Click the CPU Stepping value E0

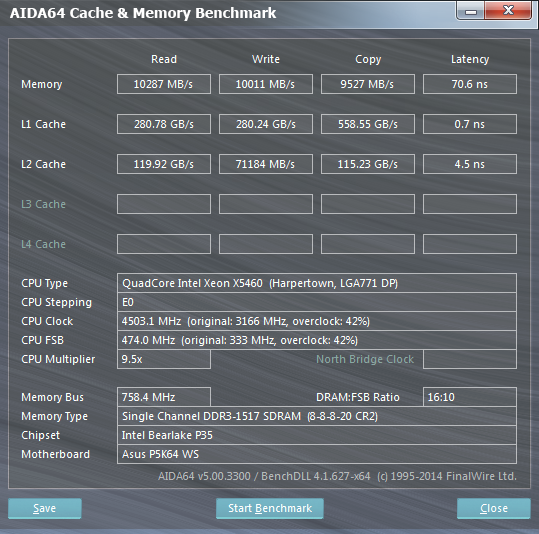point(317,302)
